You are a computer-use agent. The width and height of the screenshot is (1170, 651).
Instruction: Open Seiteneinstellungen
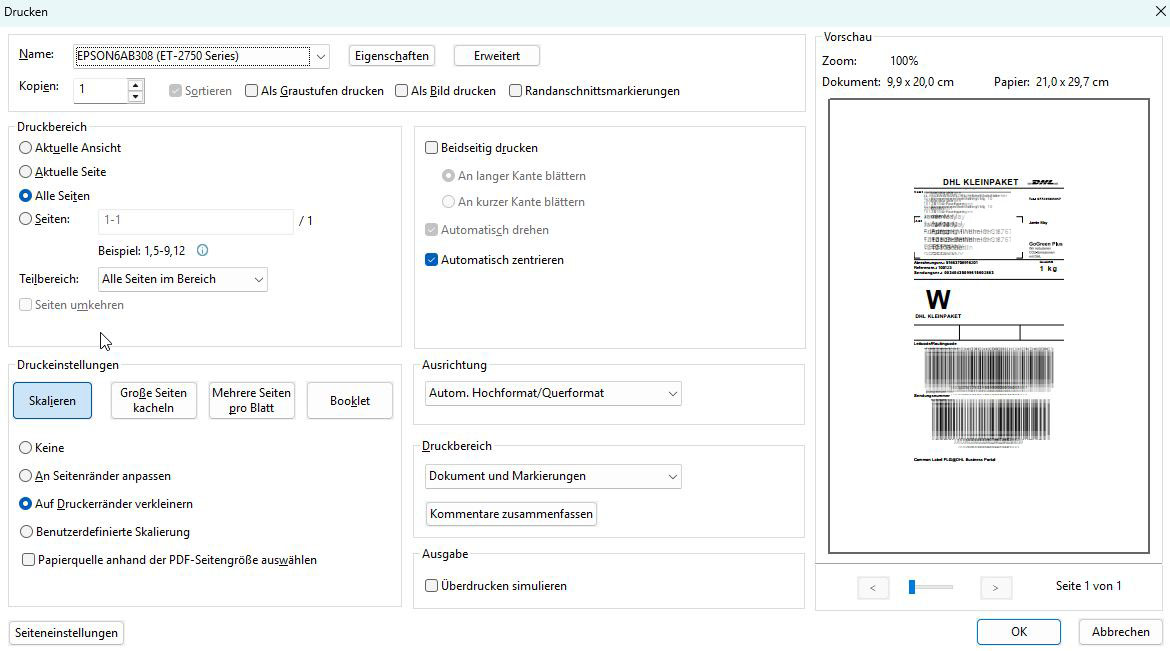[66, 633]
